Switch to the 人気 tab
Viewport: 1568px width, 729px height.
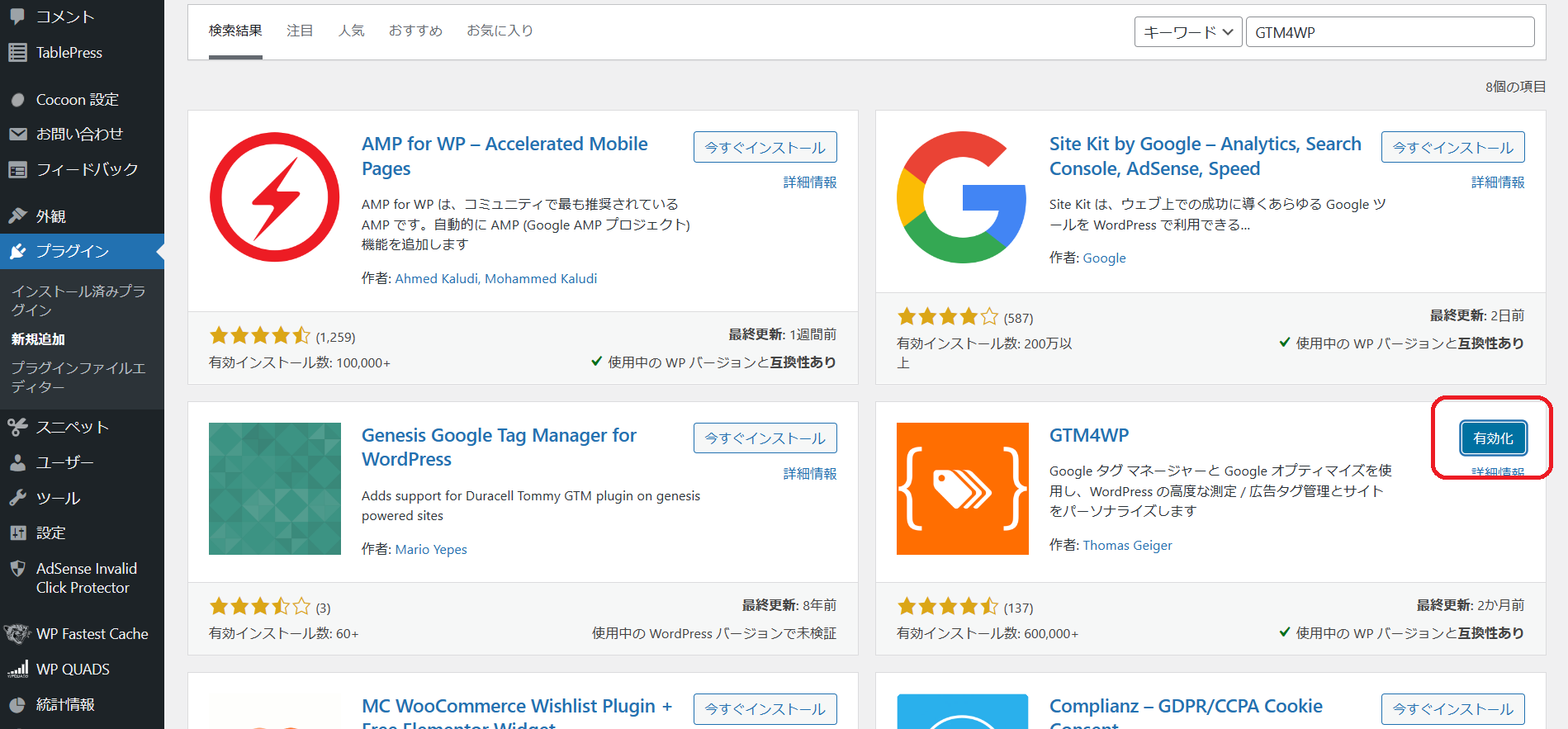point(352,31)
